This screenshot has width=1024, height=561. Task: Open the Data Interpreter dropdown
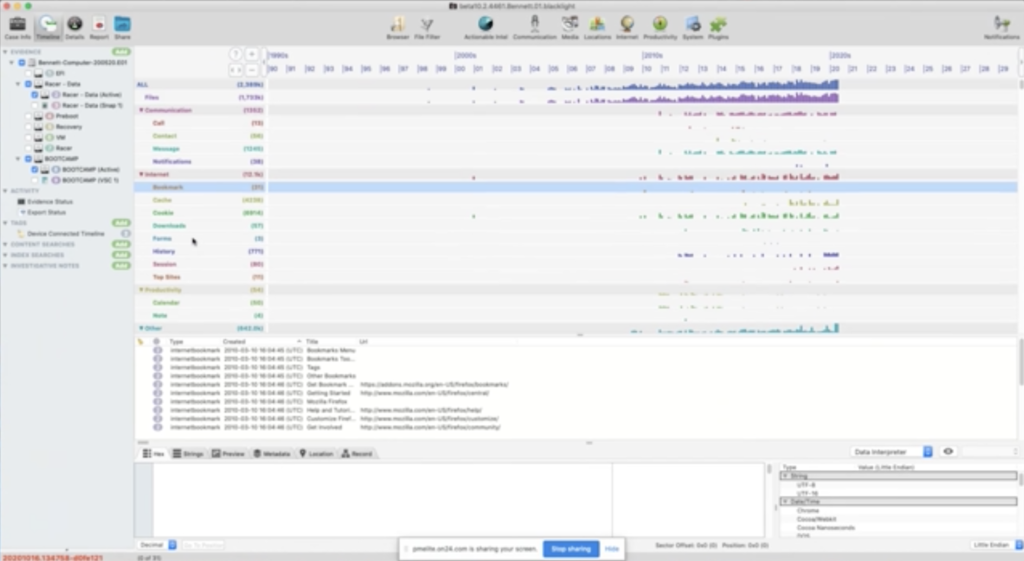tap(891, 452)
